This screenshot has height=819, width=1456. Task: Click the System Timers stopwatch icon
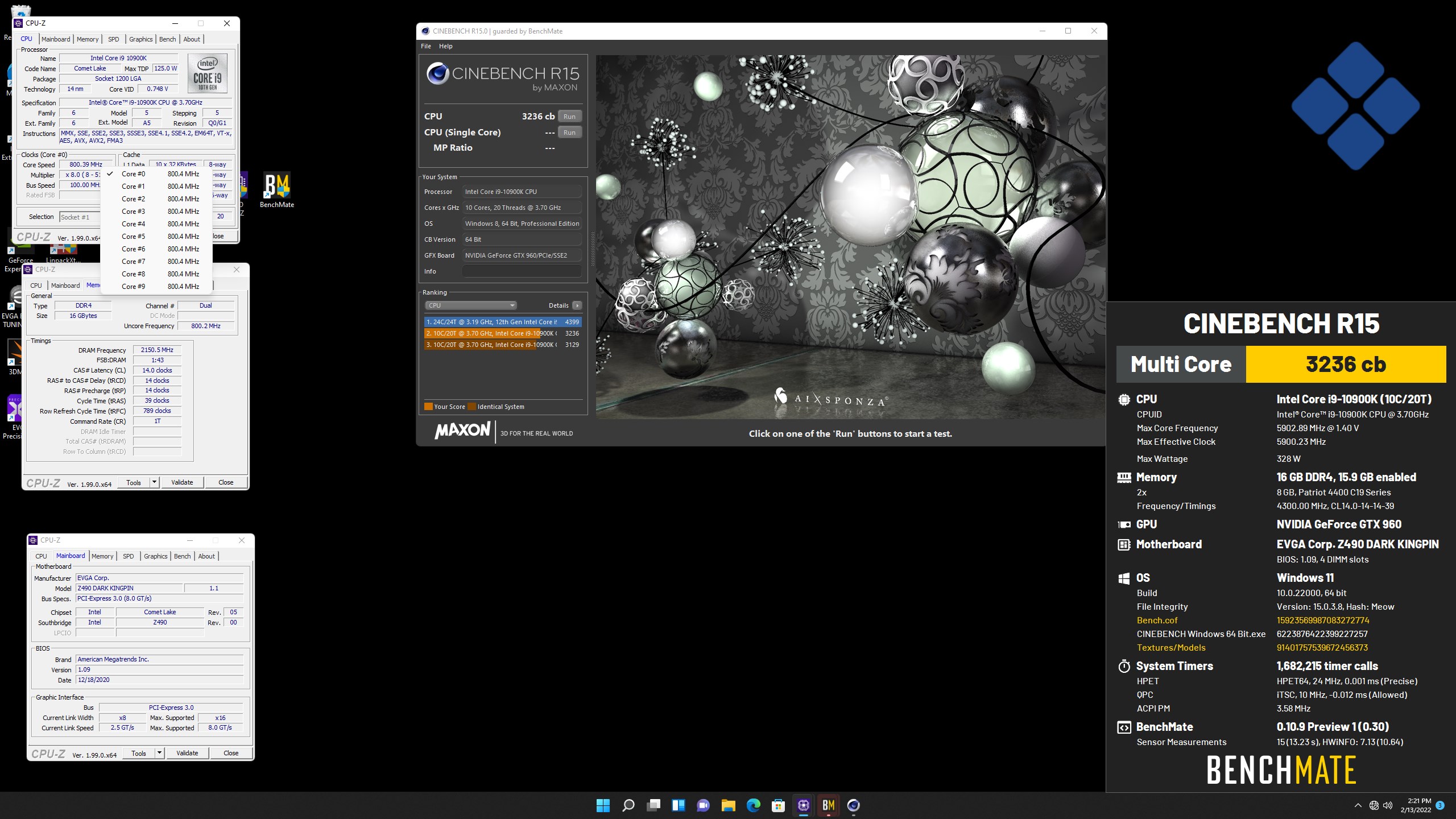coord(1124,666)
